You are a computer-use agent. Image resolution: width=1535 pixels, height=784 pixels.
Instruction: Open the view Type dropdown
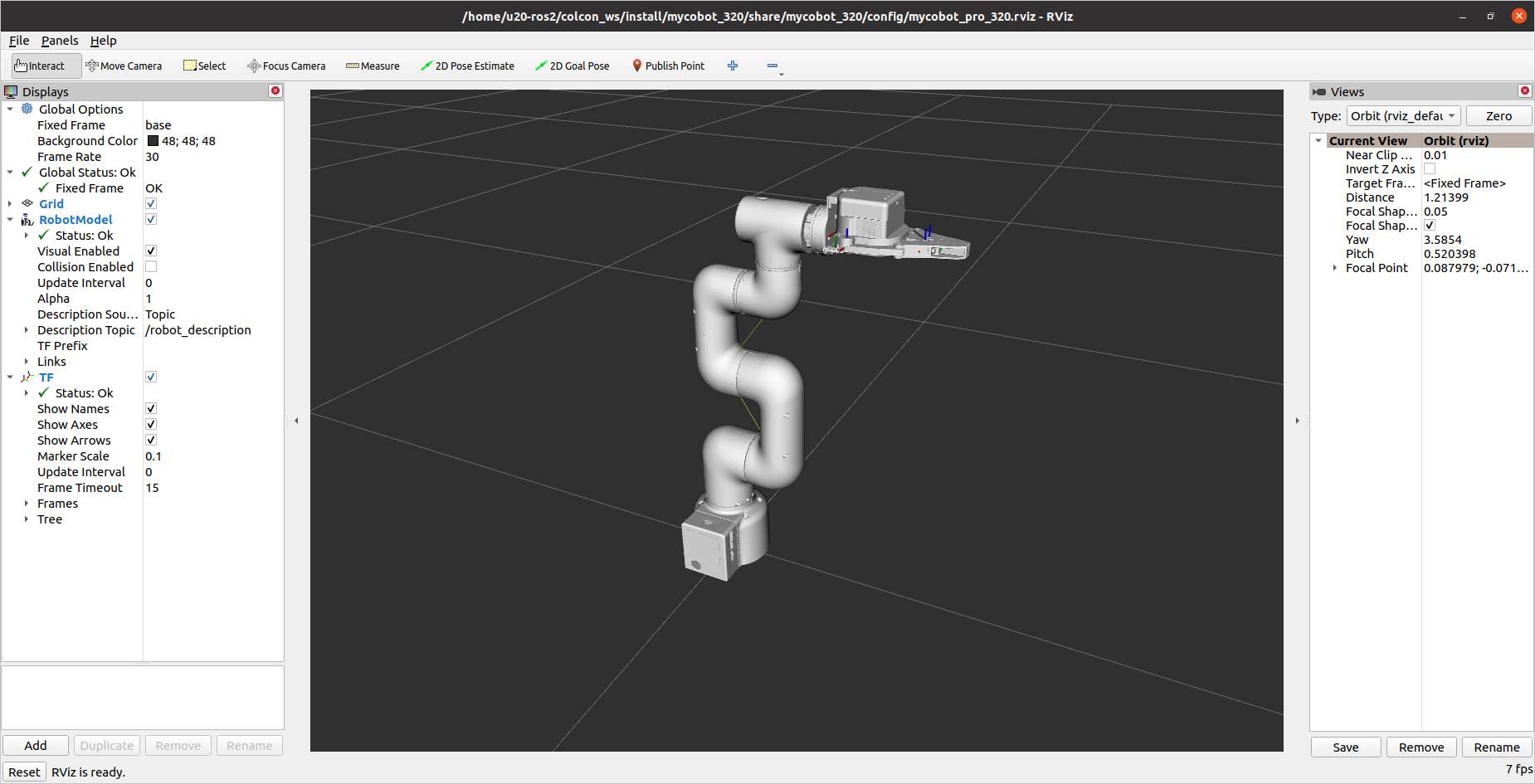(1403, 116)
